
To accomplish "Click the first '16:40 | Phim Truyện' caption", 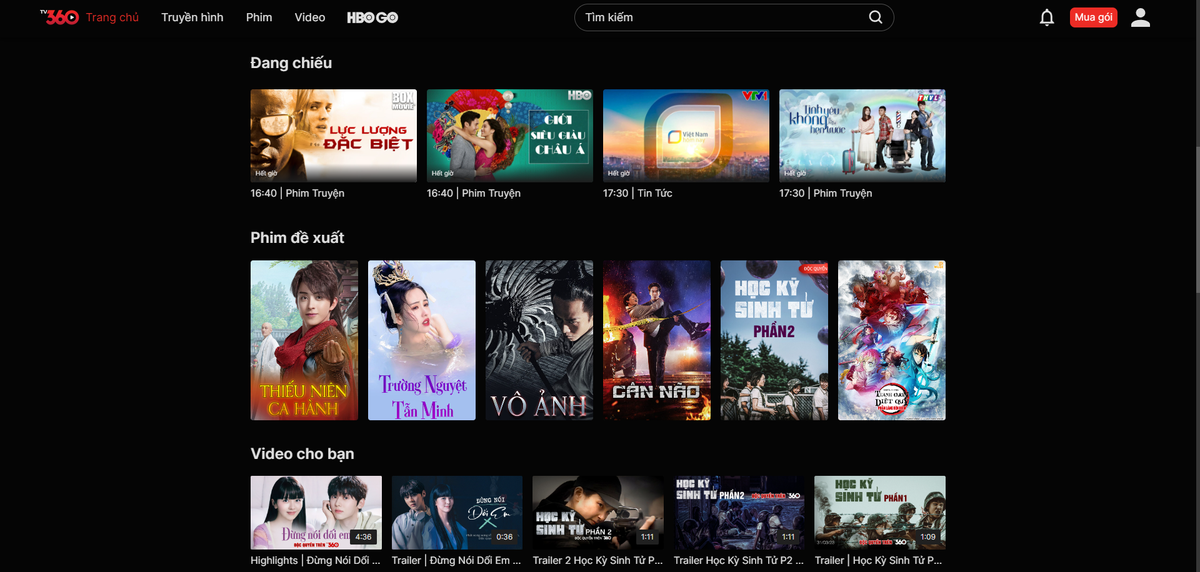I will coord(297,193).
